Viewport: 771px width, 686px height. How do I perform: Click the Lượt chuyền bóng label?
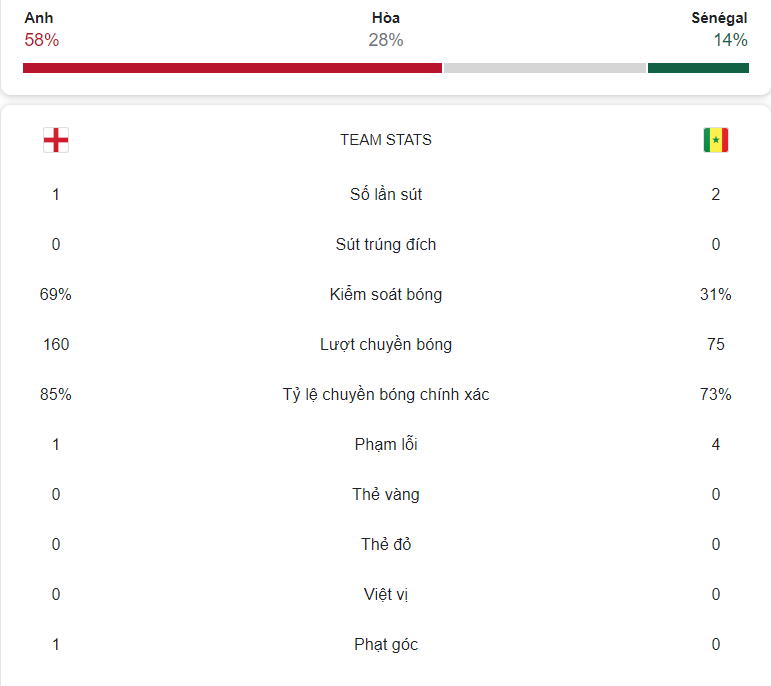pos(386,344)
